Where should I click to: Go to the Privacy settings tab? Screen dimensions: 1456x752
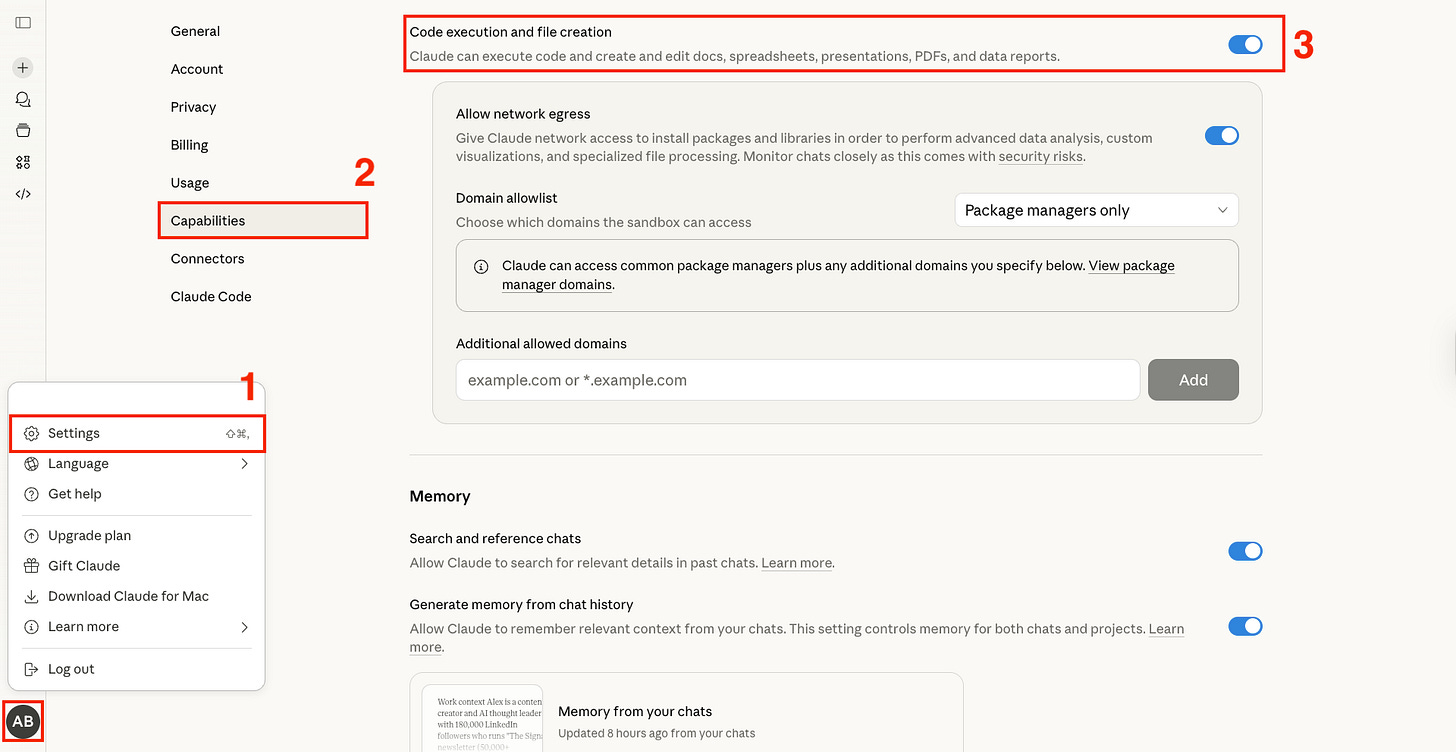click(193, 107)
